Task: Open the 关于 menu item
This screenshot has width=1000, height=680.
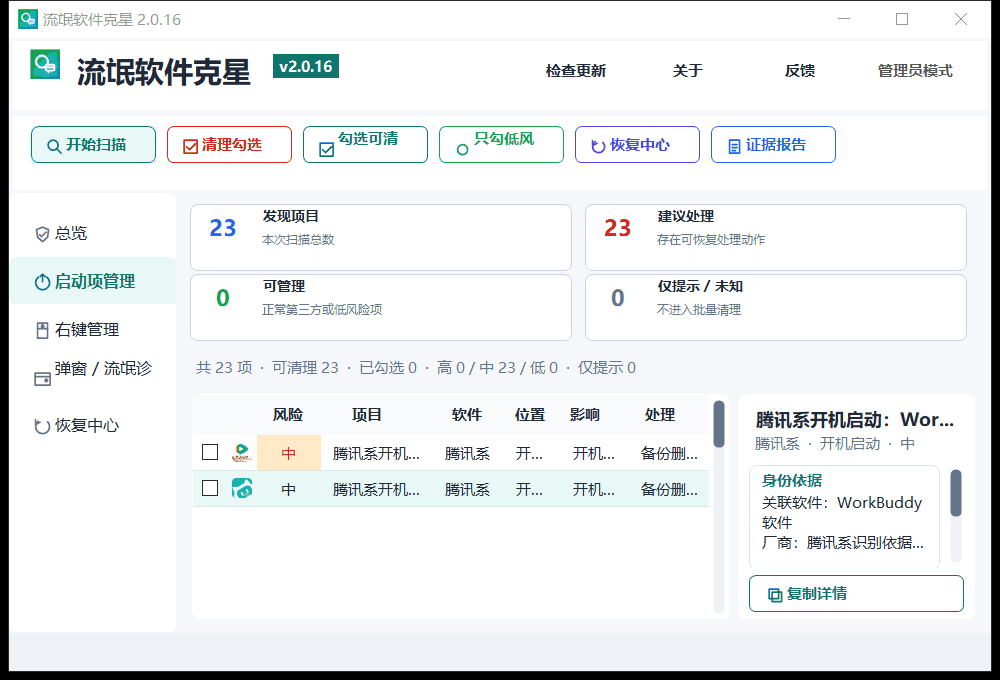Action: coord(688,71)
